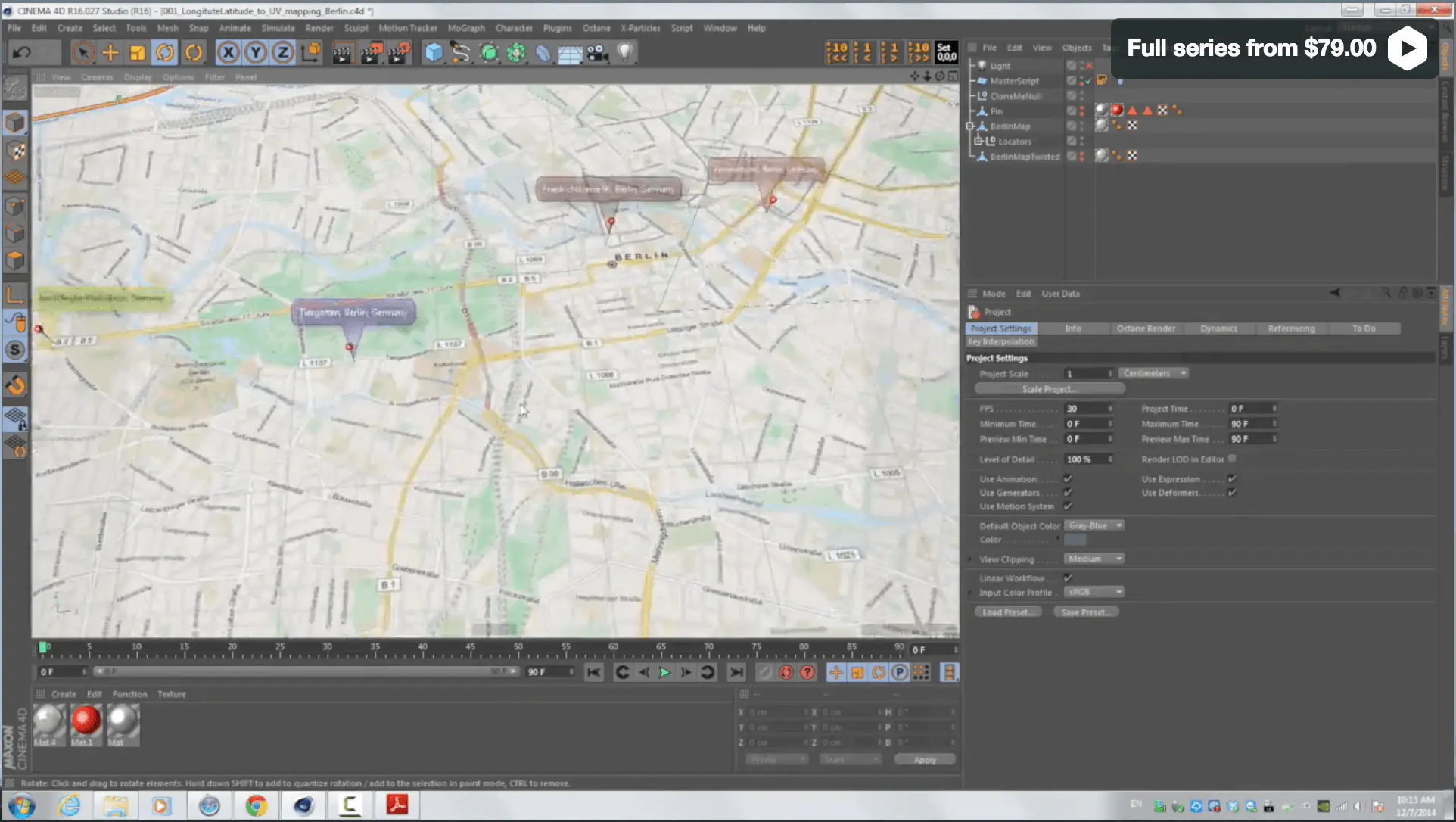The height and width of the screenshot is (822, 1456).
Task: Switch to Referencing tab
Action: click(x=1292, y=328)
